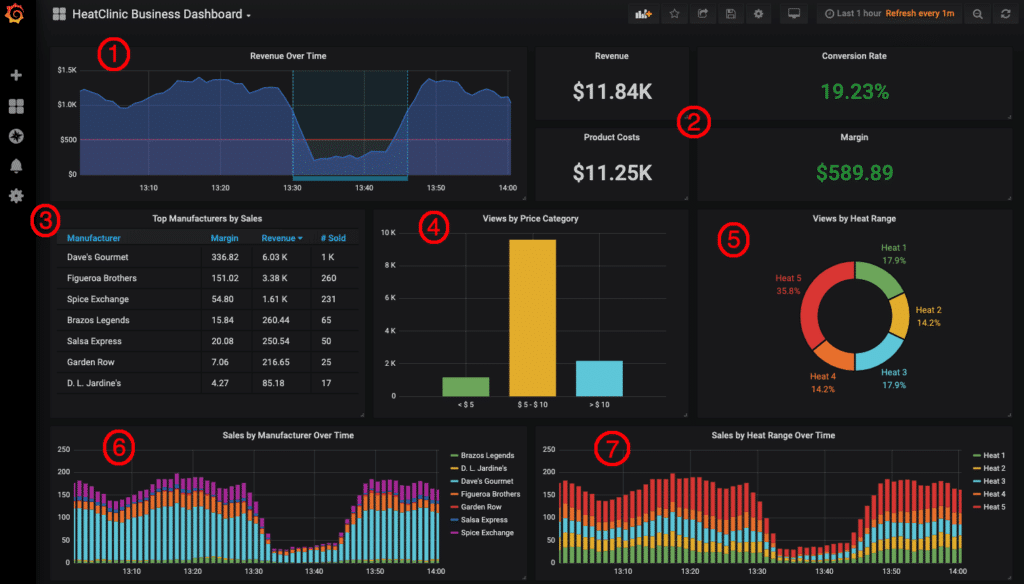Click the green < $5 bar
Viewport: 1024px width, 584px height.
click(466, 387)
